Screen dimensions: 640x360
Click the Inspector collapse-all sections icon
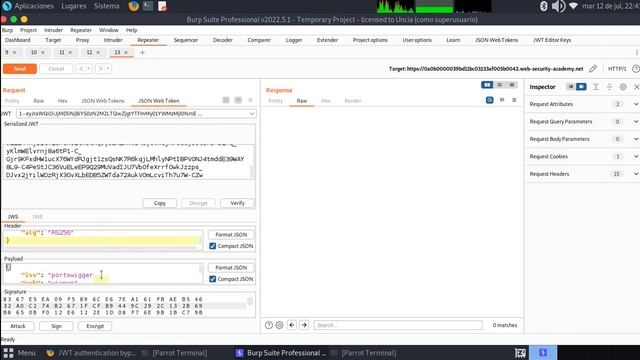(609, 87)
